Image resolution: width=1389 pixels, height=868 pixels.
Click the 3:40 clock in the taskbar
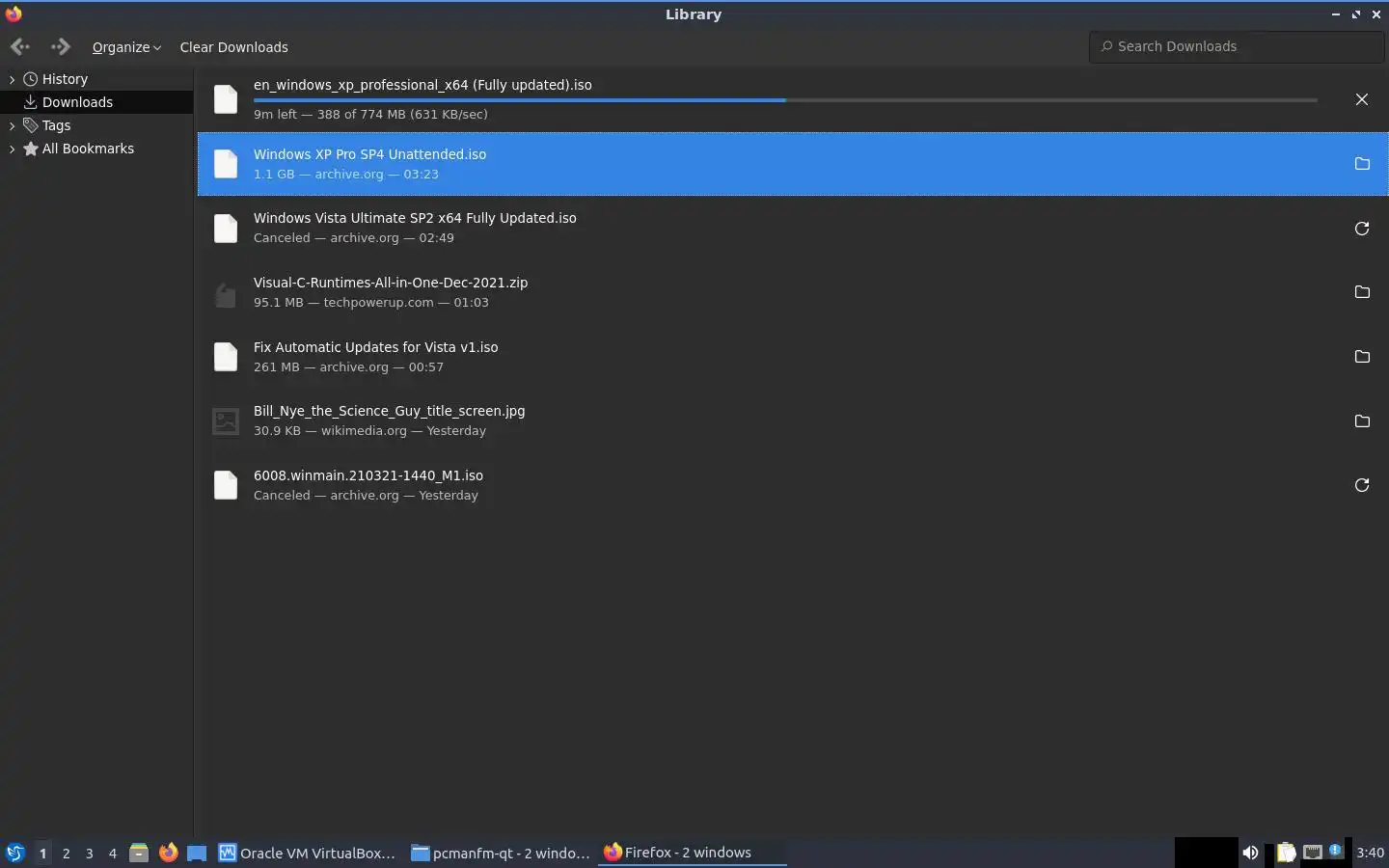pyautogui.click(x=1370, y=853)
